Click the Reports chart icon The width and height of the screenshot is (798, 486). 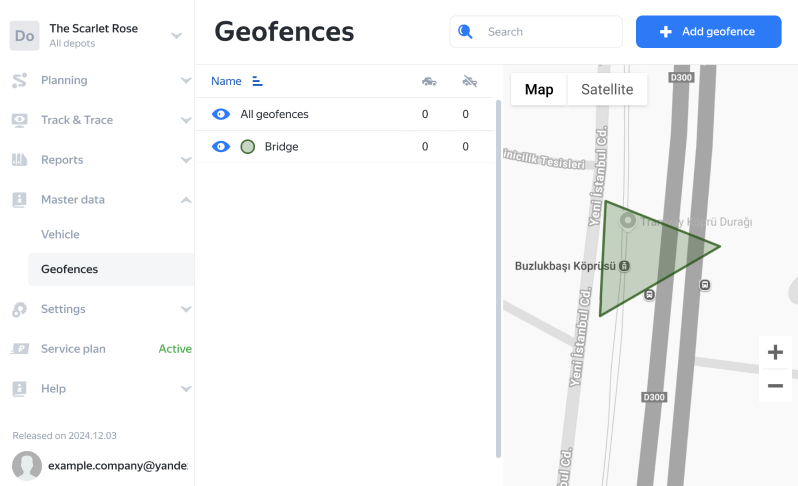click(x=19, y=160)
